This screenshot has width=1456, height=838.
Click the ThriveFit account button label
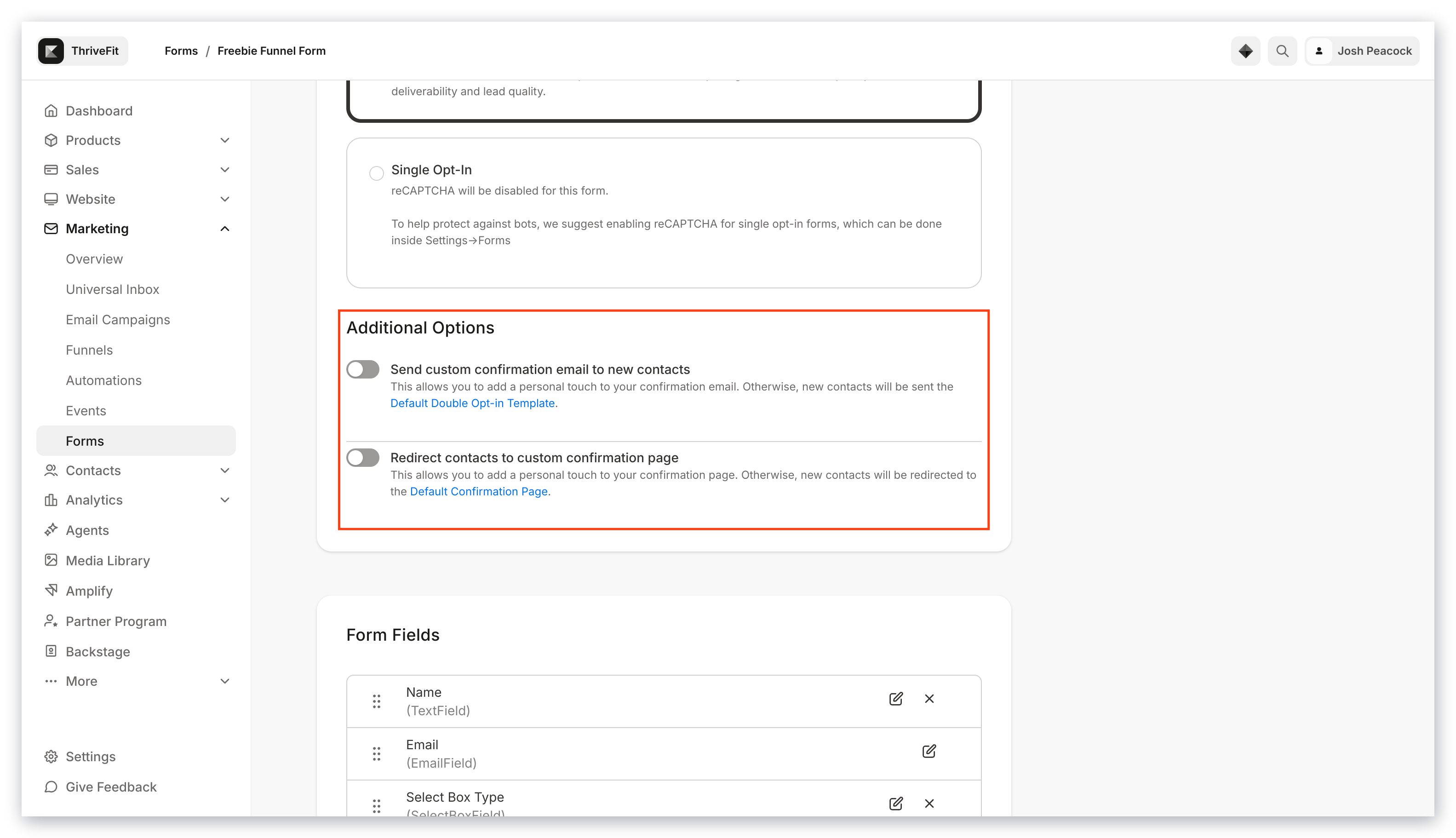click(x=95, y=51)
